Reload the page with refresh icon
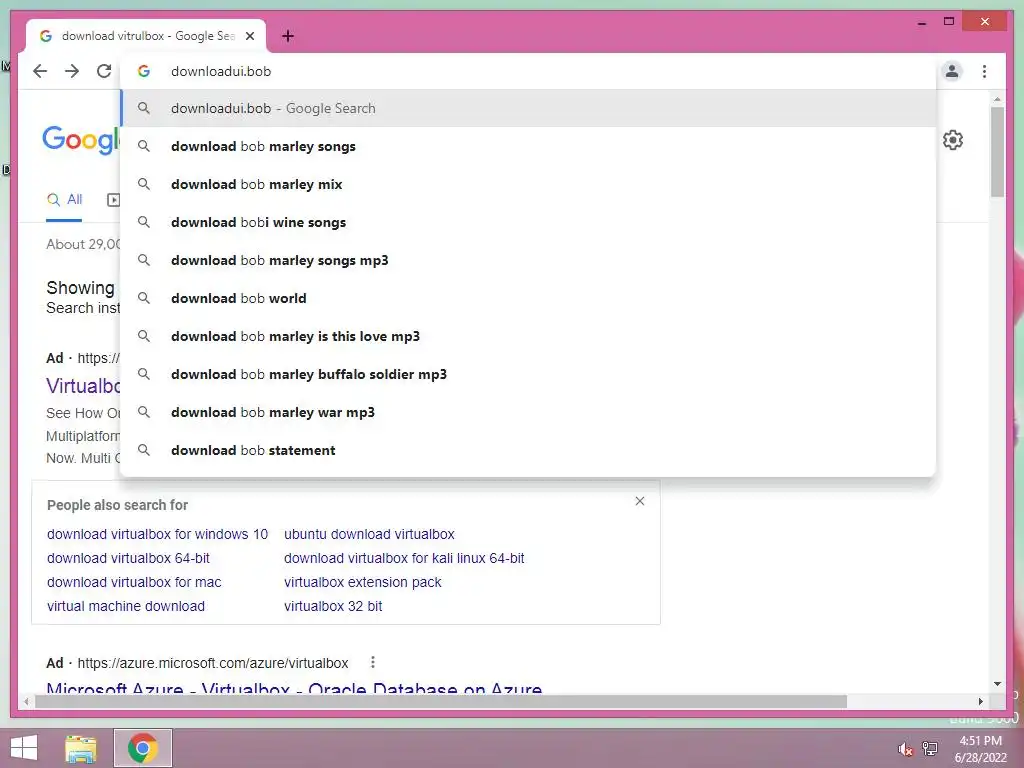Viewport: 1024px width, 768px height. click(104, 71)
